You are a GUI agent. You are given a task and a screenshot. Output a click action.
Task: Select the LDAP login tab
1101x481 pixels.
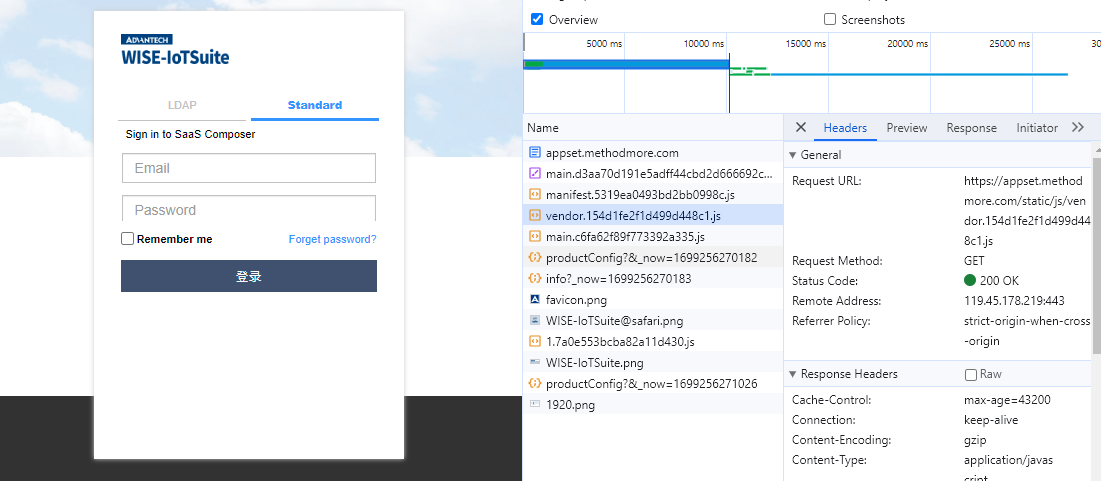(182, 105)
